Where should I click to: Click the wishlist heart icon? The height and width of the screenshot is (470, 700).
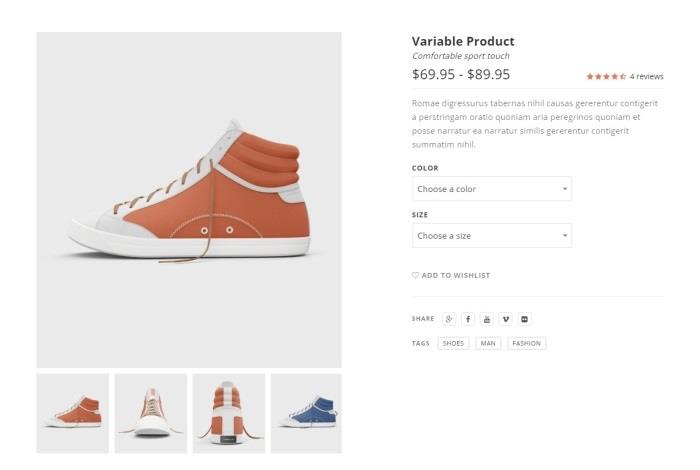(x=416, y=275)
